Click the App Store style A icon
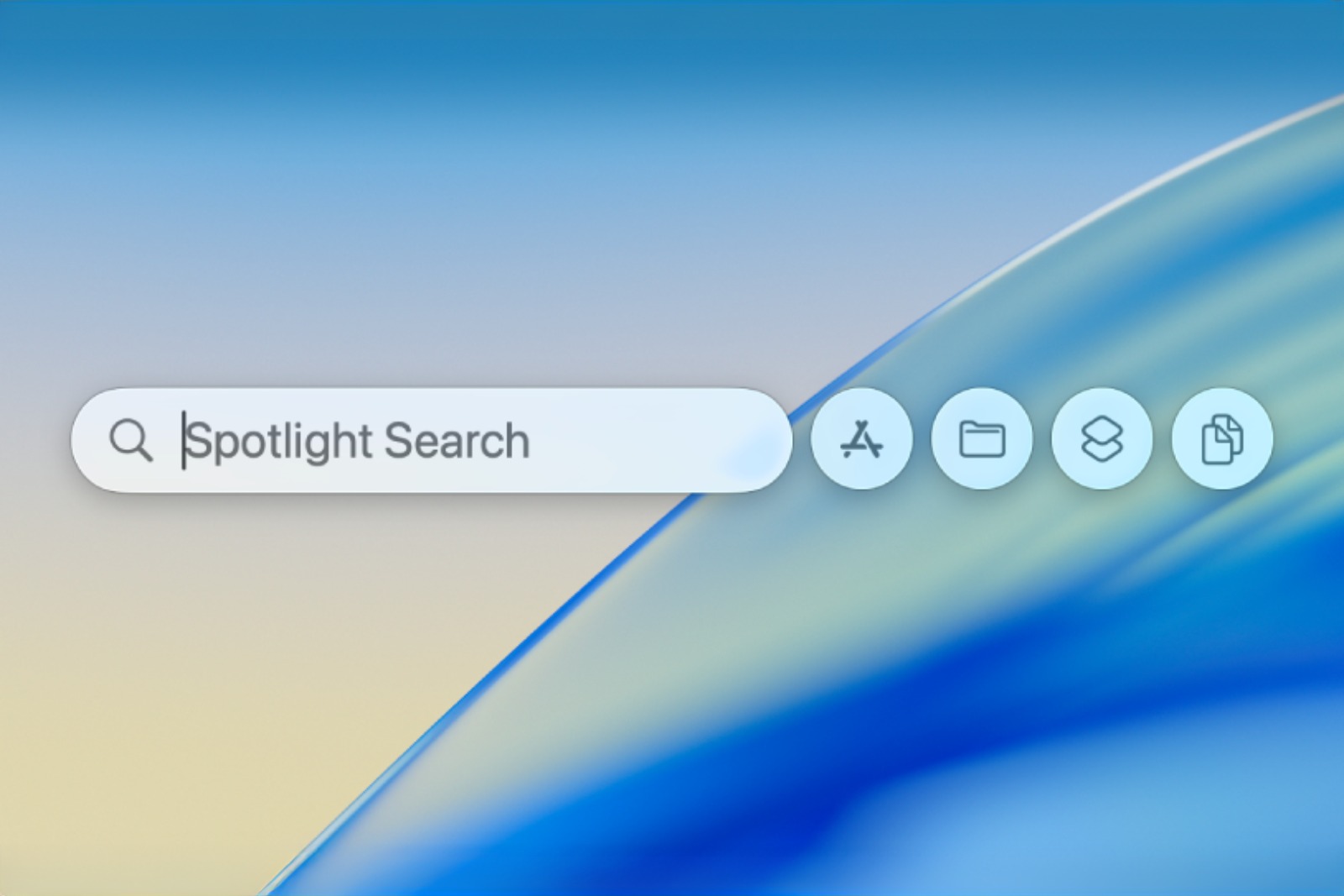 click(x=861, y=439)
